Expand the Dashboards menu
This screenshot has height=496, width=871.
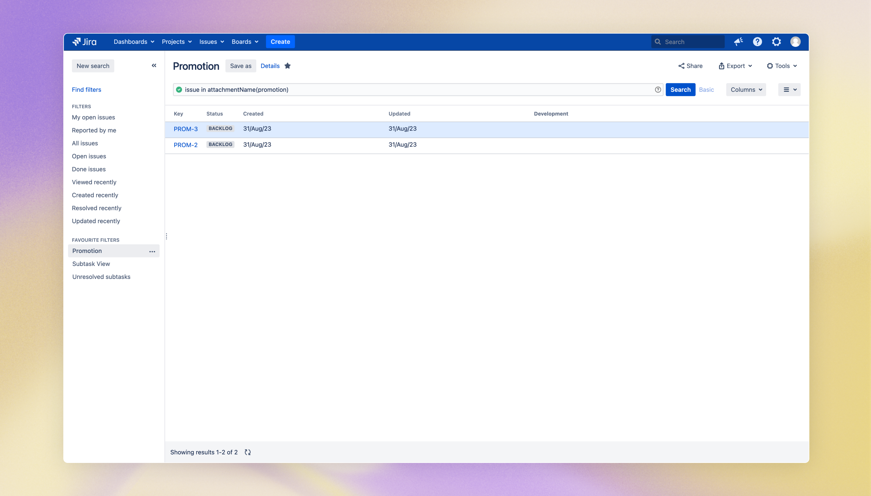tap(133, 42)
